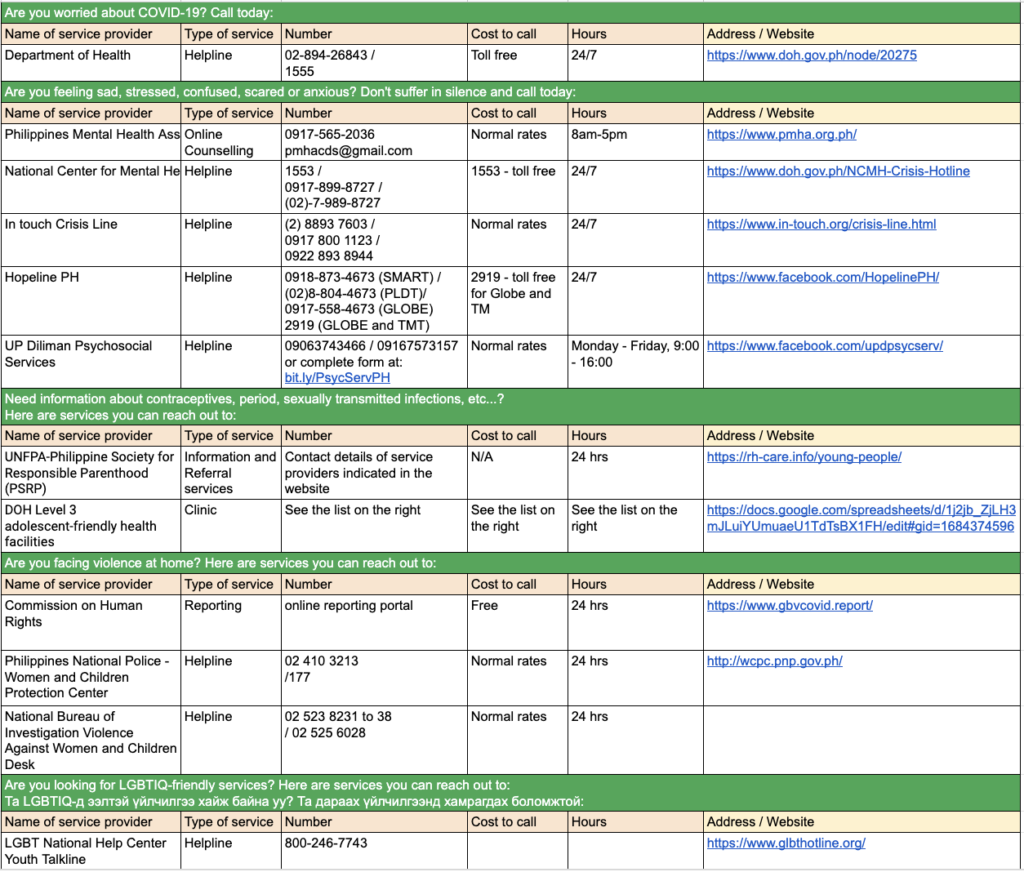Open the glbthotline.org link
This screenshot has height=872, width=1024.
tap(786, 843)
